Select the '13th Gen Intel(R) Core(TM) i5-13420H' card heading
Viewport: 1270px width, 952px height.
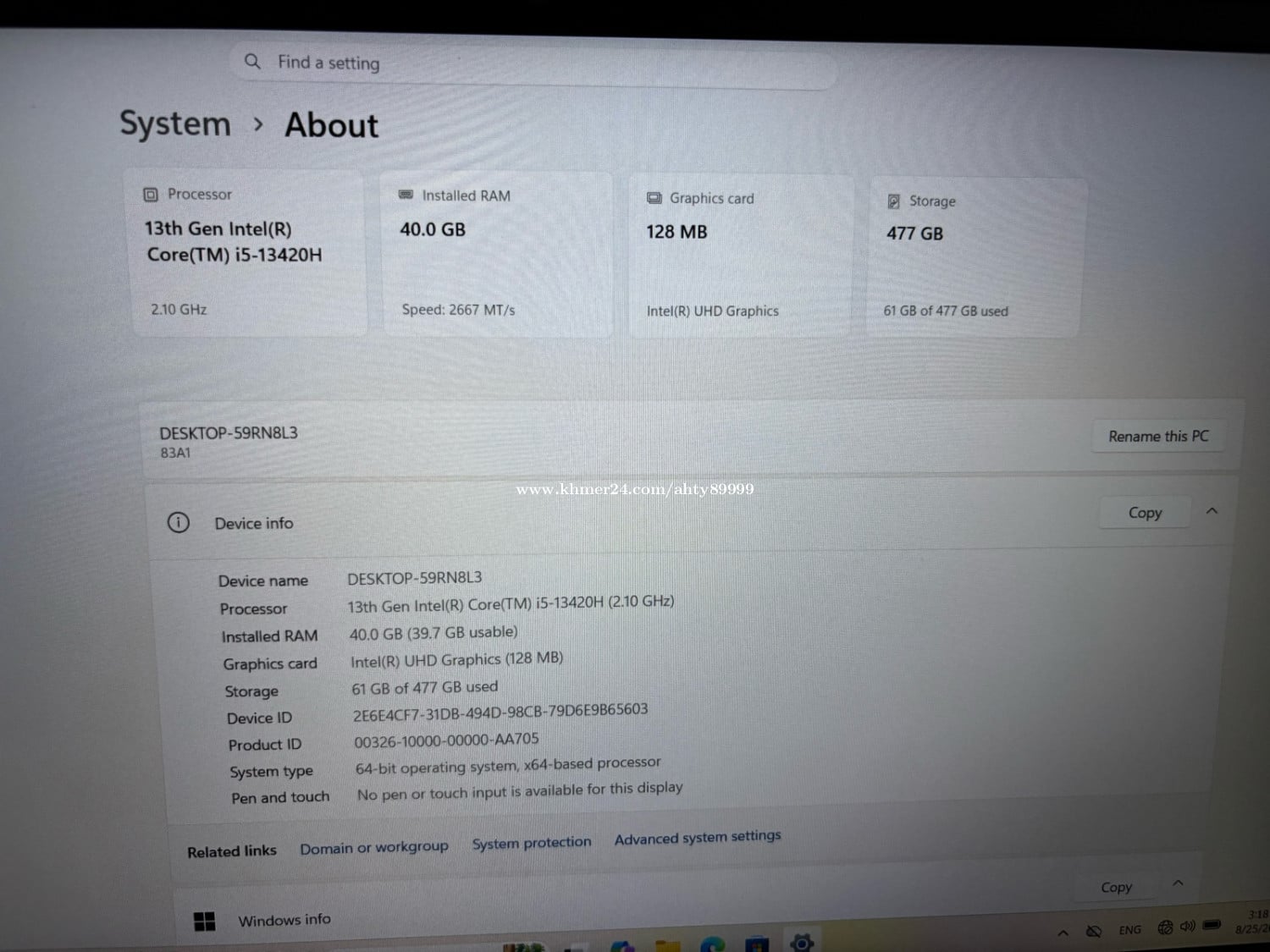pyautogui.click(x=234, y=242)
